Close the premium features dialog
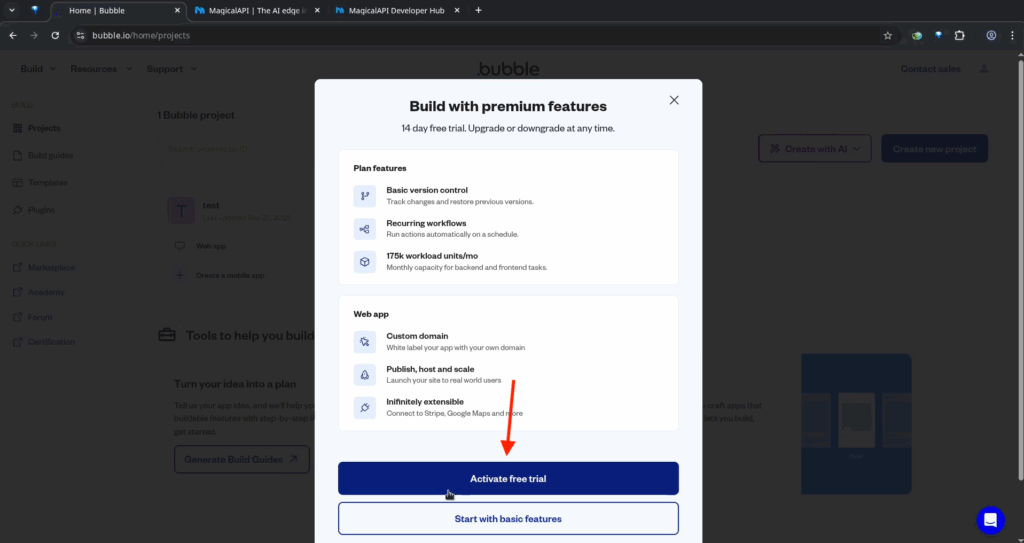Screen dimensions: 1024x543 674,100
